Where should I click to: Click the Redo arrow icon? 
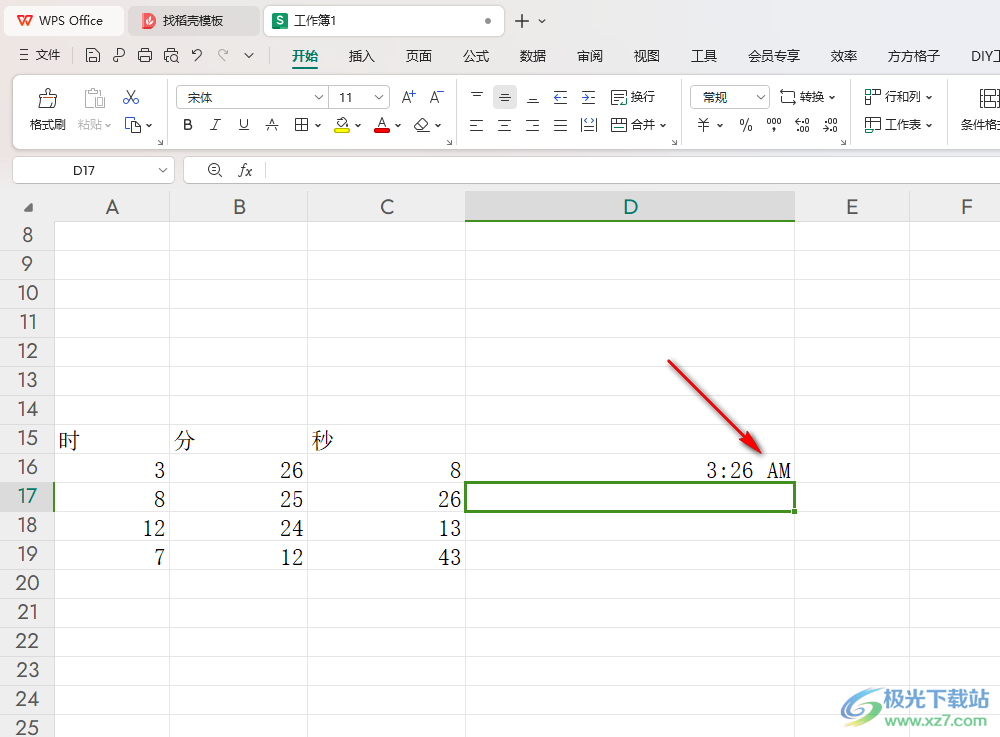(223, 56)
